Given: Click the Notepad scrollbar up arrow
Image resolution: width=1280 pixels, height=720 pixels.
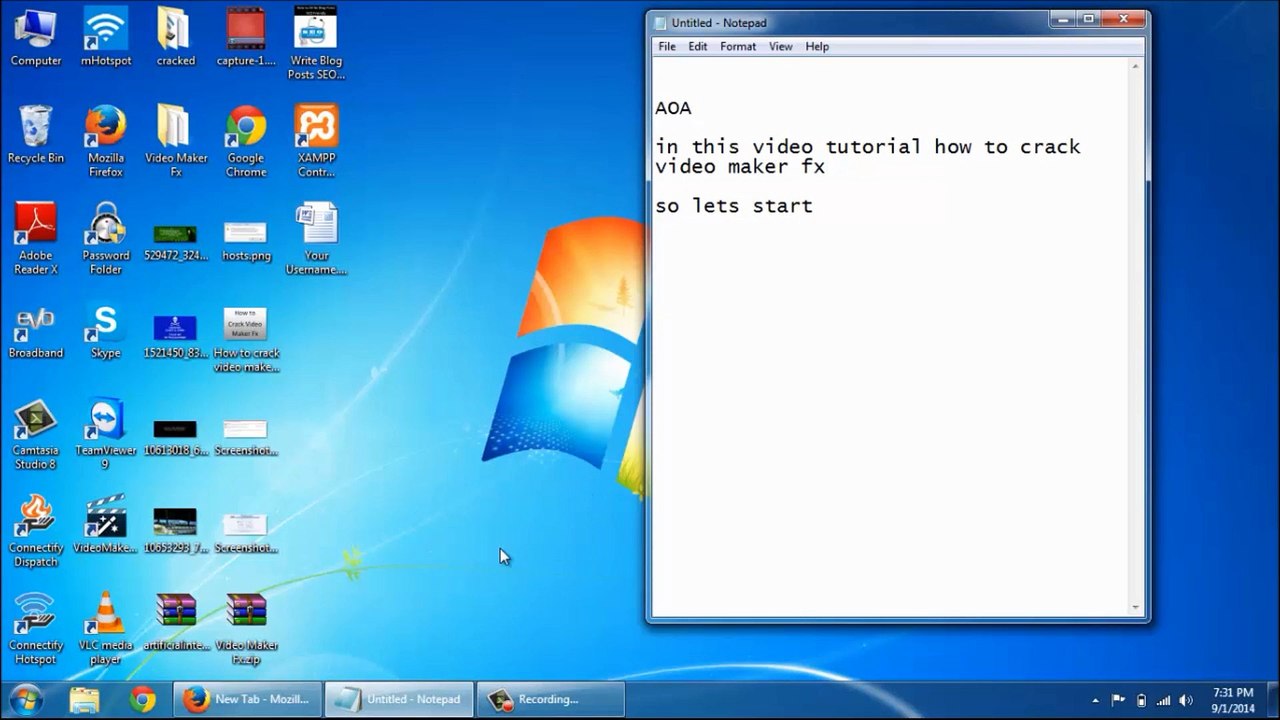Looking at the screenshot, I should pyautogui.click(x=1136, y=66).
